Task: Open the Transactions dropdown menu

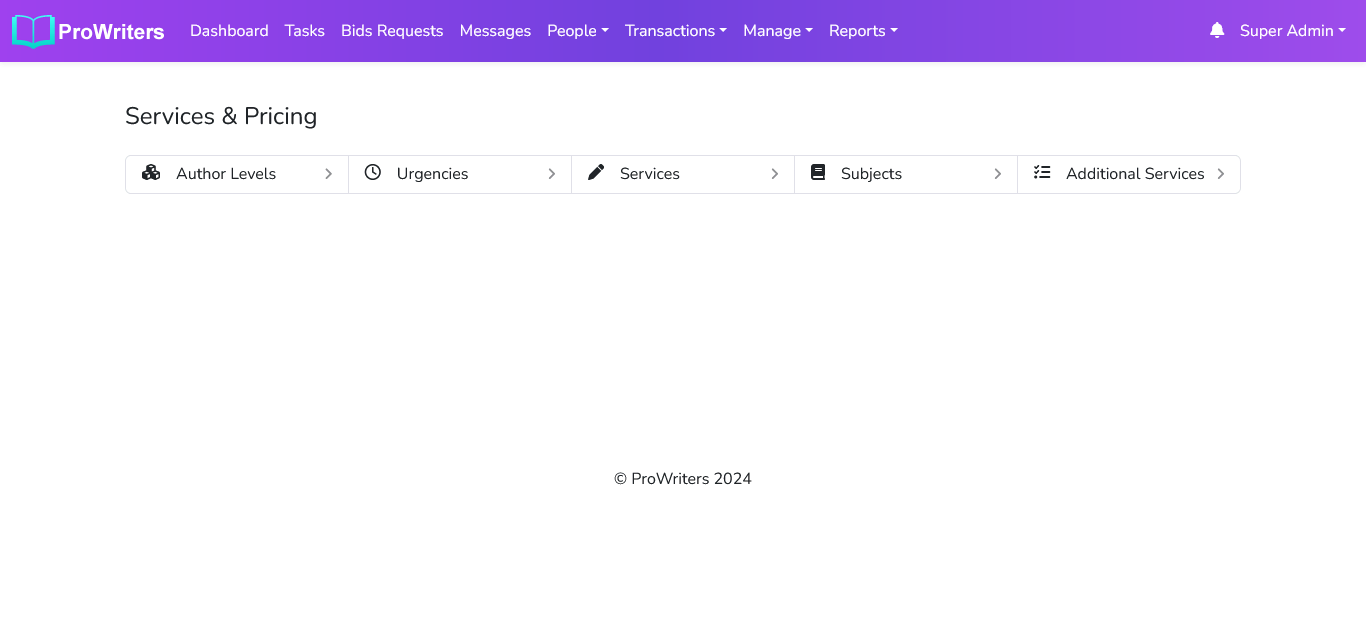Action: click(x=675, y=31)
